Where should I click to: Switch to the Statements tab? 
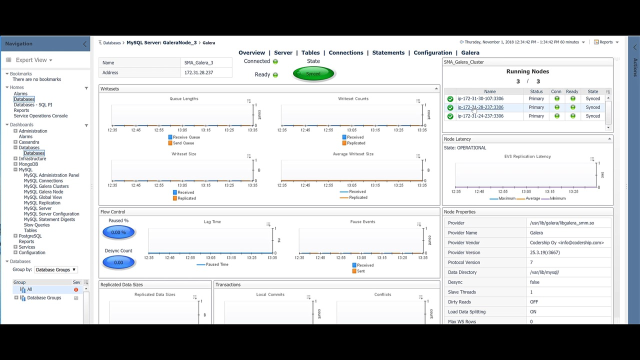coord(388,53)
